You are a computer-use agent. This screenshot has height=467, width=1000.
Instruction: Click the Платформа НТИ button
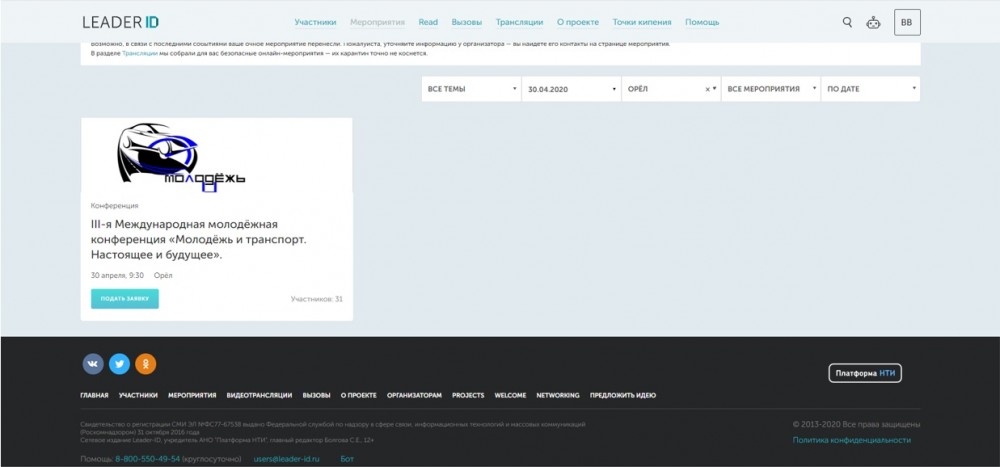(x=866, y=373)
